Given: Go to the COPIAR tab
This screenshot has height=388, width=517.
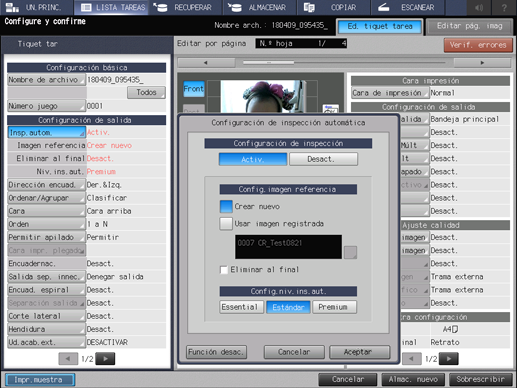Looking at the screenshot, I should click(333, 7).
